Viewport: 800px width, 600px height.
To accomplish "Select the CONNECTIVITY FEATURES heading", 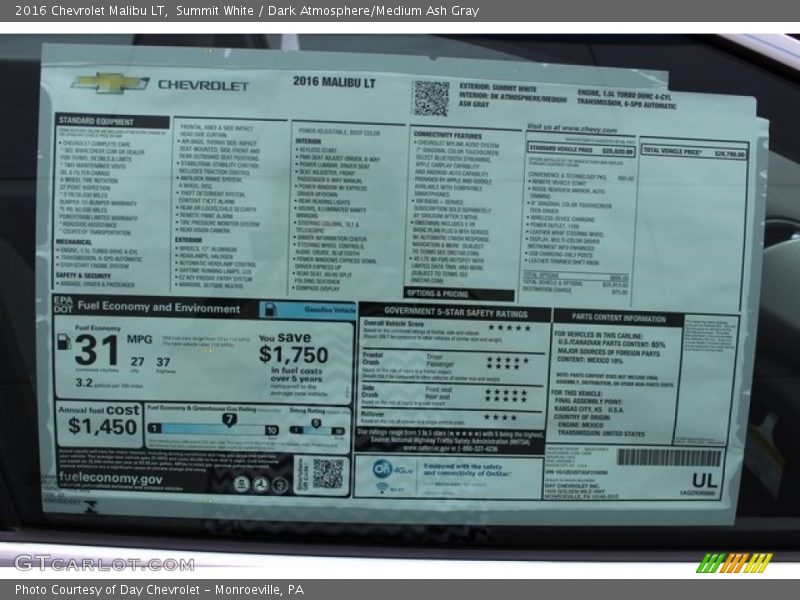I will [447, 136].
